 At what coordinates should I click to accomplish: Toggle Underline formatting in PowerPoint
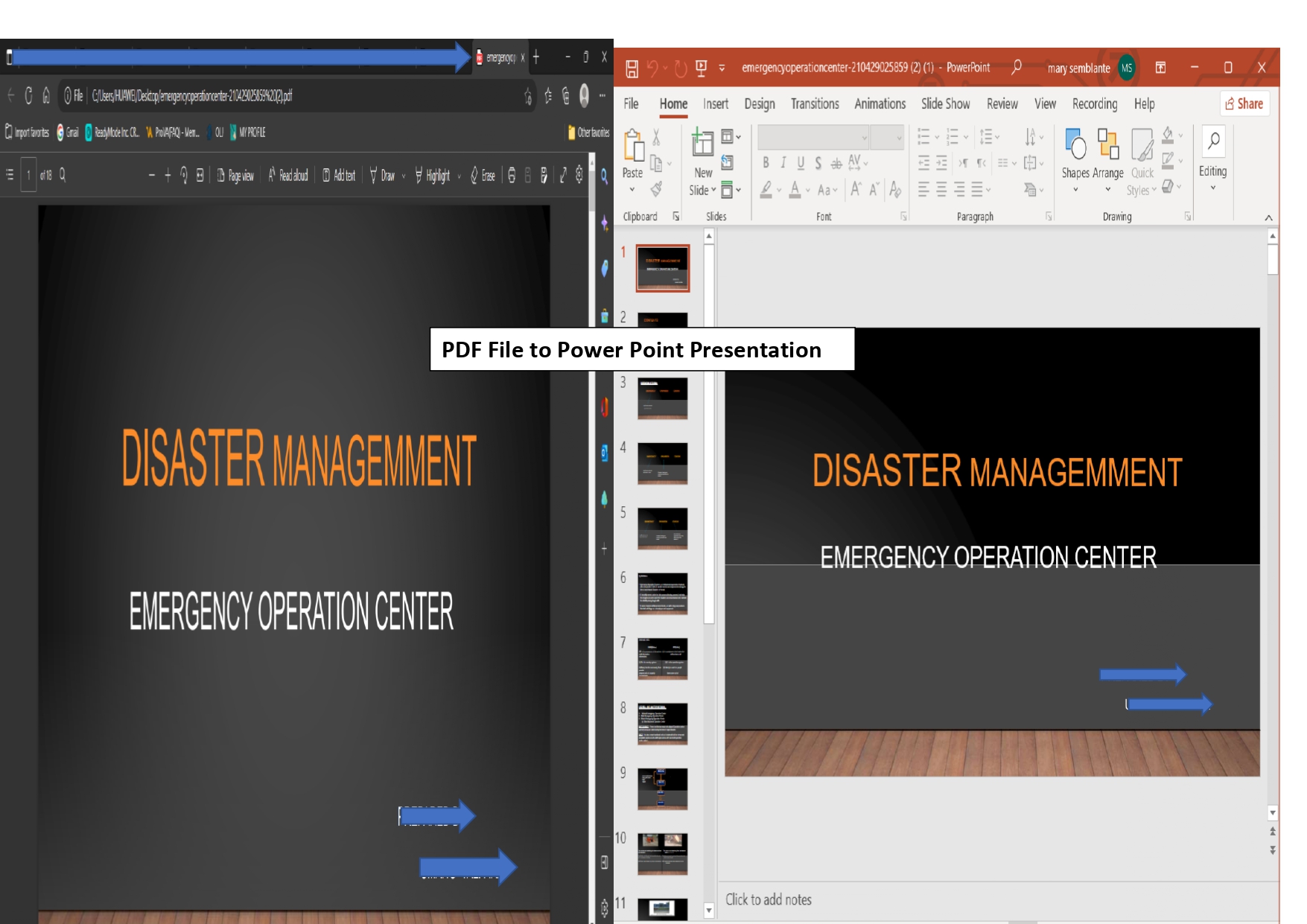point(801,162)
